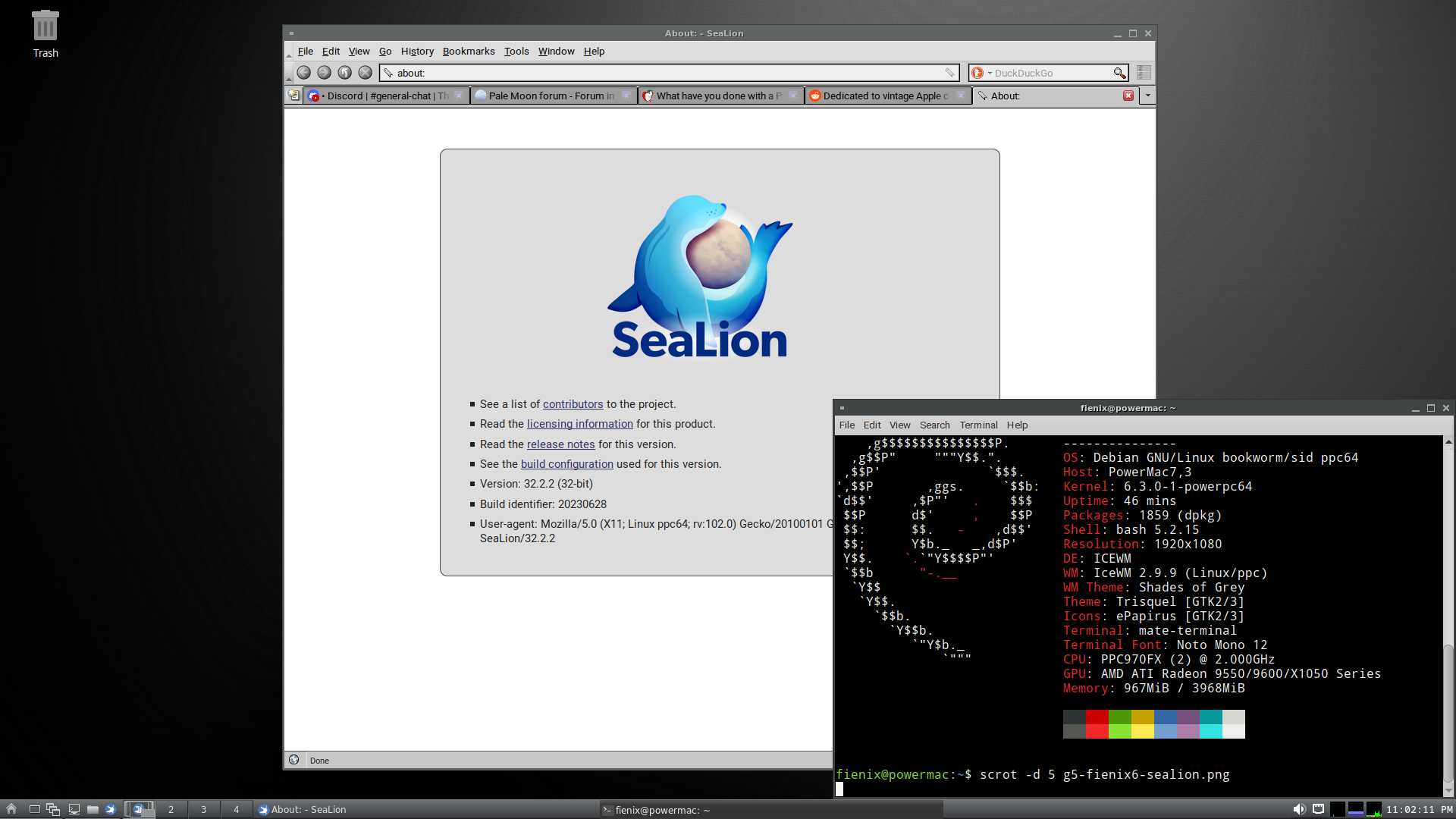This screenshot has width=1456, height=819.
Task: Open the sidebar panel icon in SeaLion toolbar
Action: (1144, 73)
